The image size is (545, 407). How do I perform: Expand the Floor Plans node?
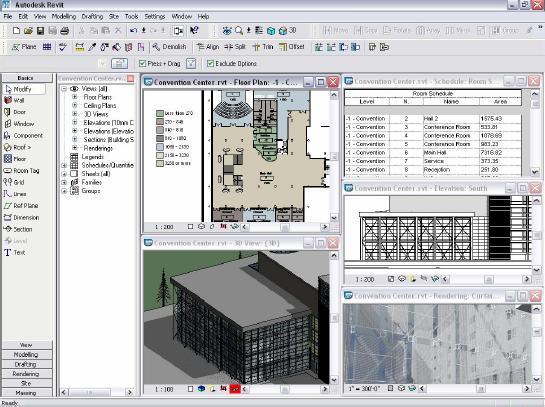point(74,97)
